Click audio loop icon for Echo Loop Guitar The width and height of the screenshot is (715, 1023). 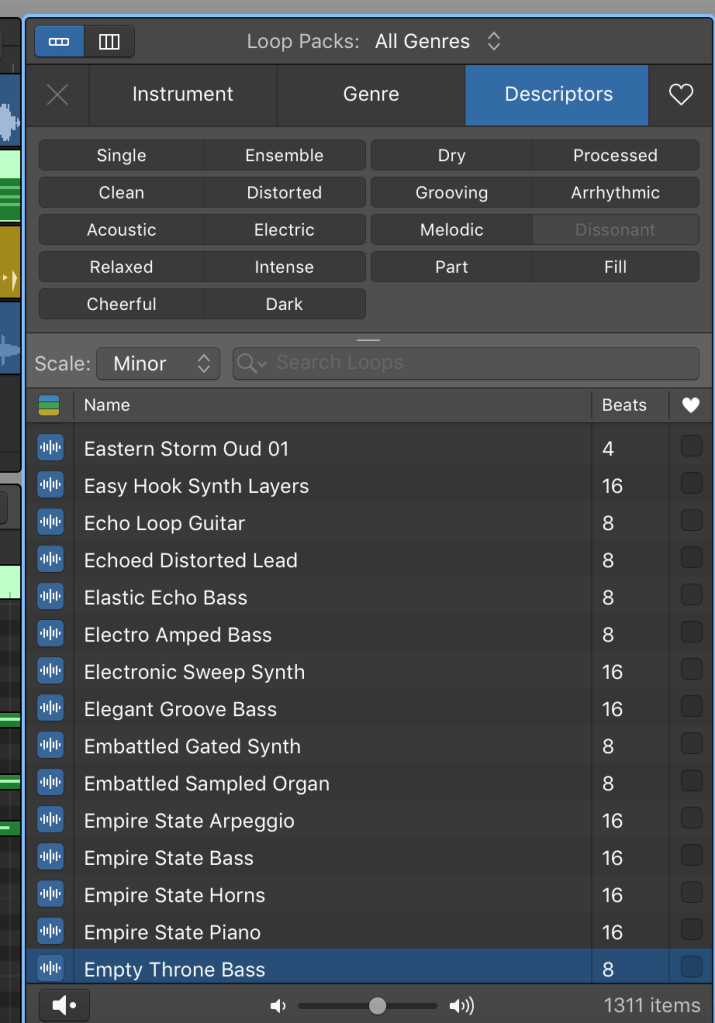pos(50,523)
